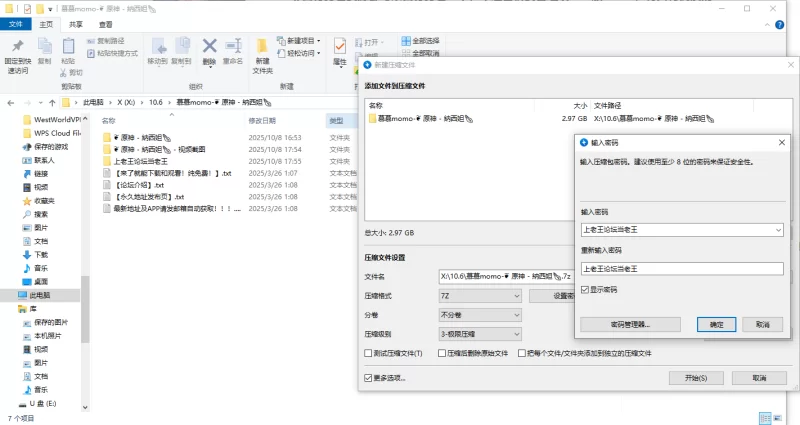Click the 重命名 rename icon
800x425 pixels.
[x=234, y=46]
